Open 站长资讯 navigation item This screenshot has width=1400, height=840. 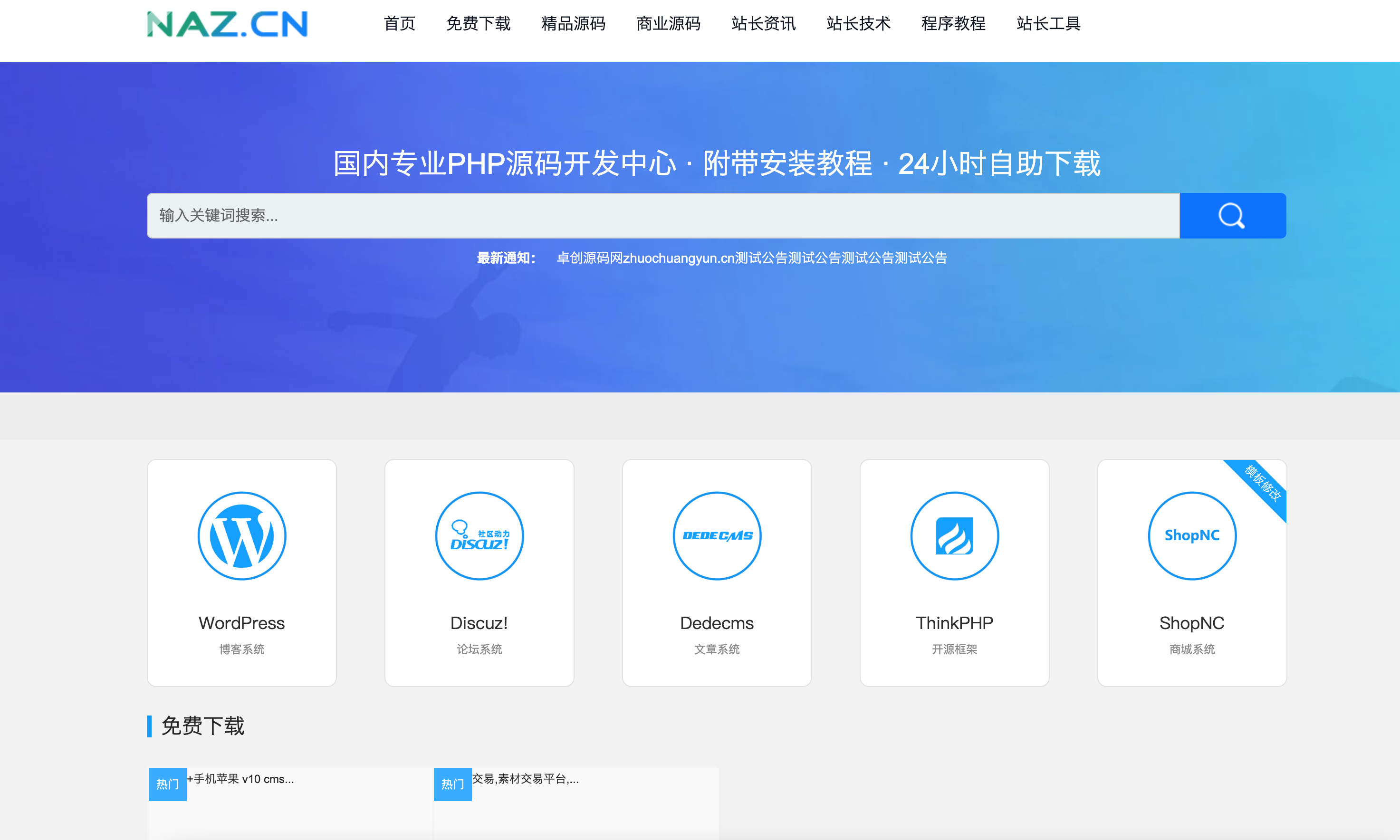tap(764, 24)
